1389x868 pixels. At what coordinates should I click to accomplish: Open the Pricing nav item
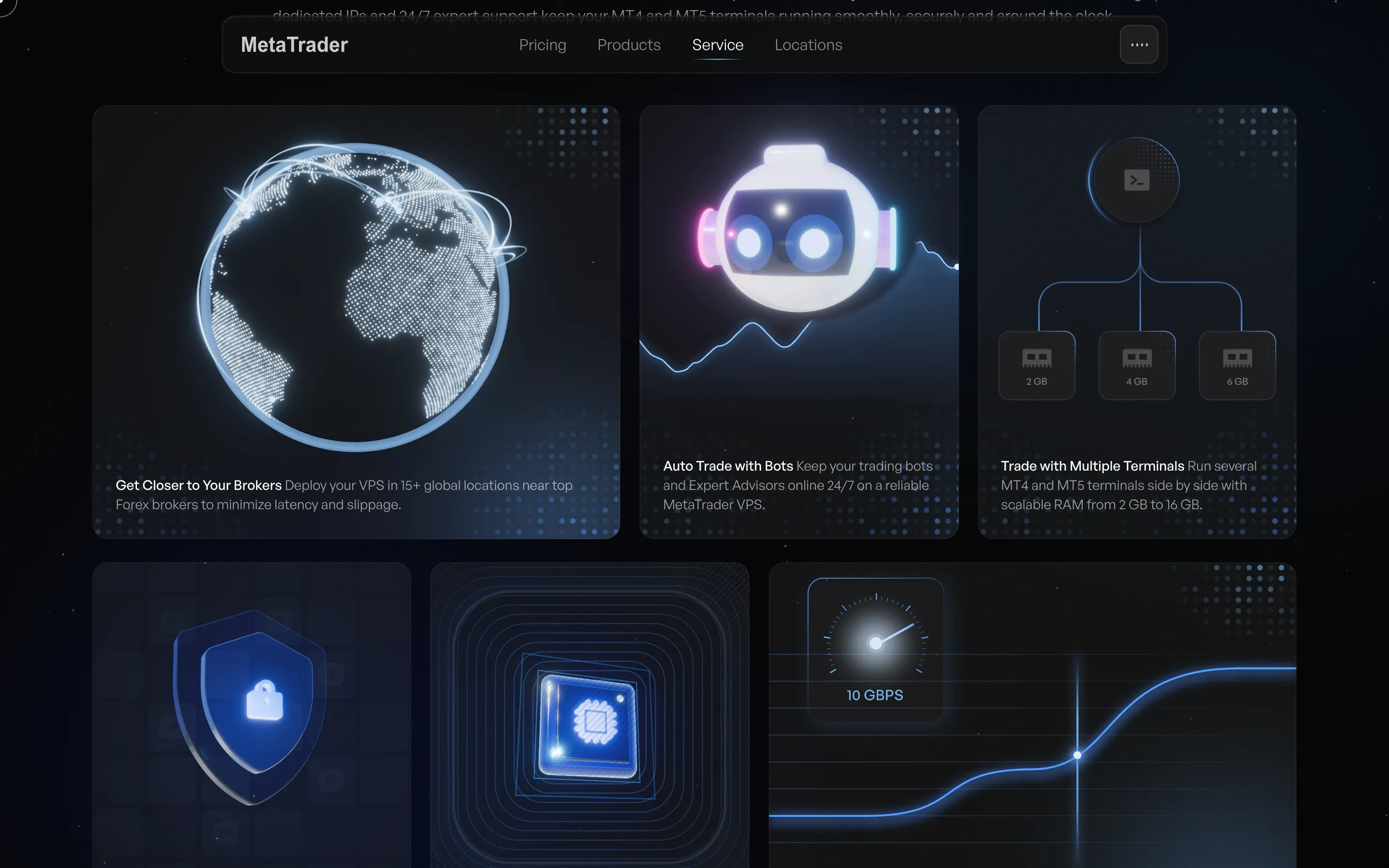tap(543, 45)
